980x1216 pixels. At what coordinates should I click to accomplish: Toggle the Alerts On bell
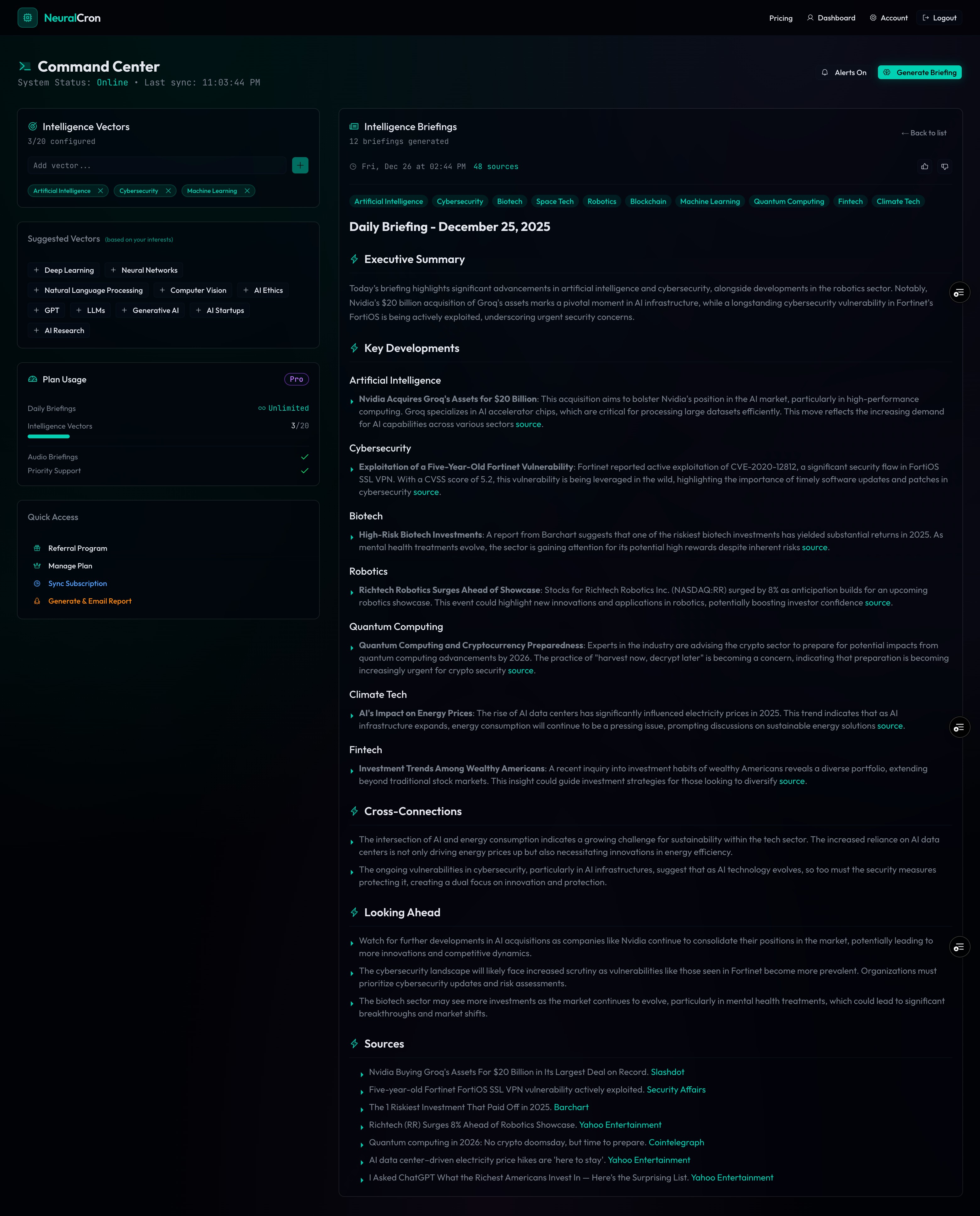(843, 72)
